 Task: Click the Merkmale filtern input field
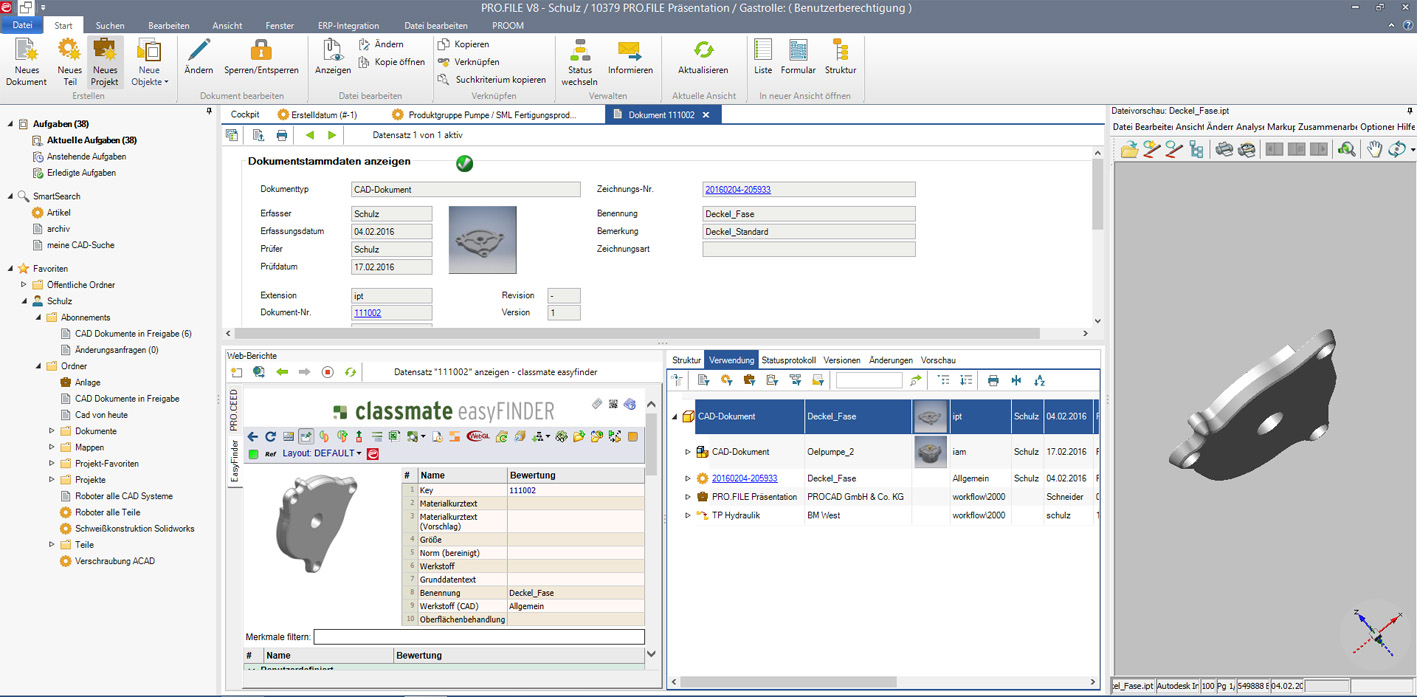point(479,637)
